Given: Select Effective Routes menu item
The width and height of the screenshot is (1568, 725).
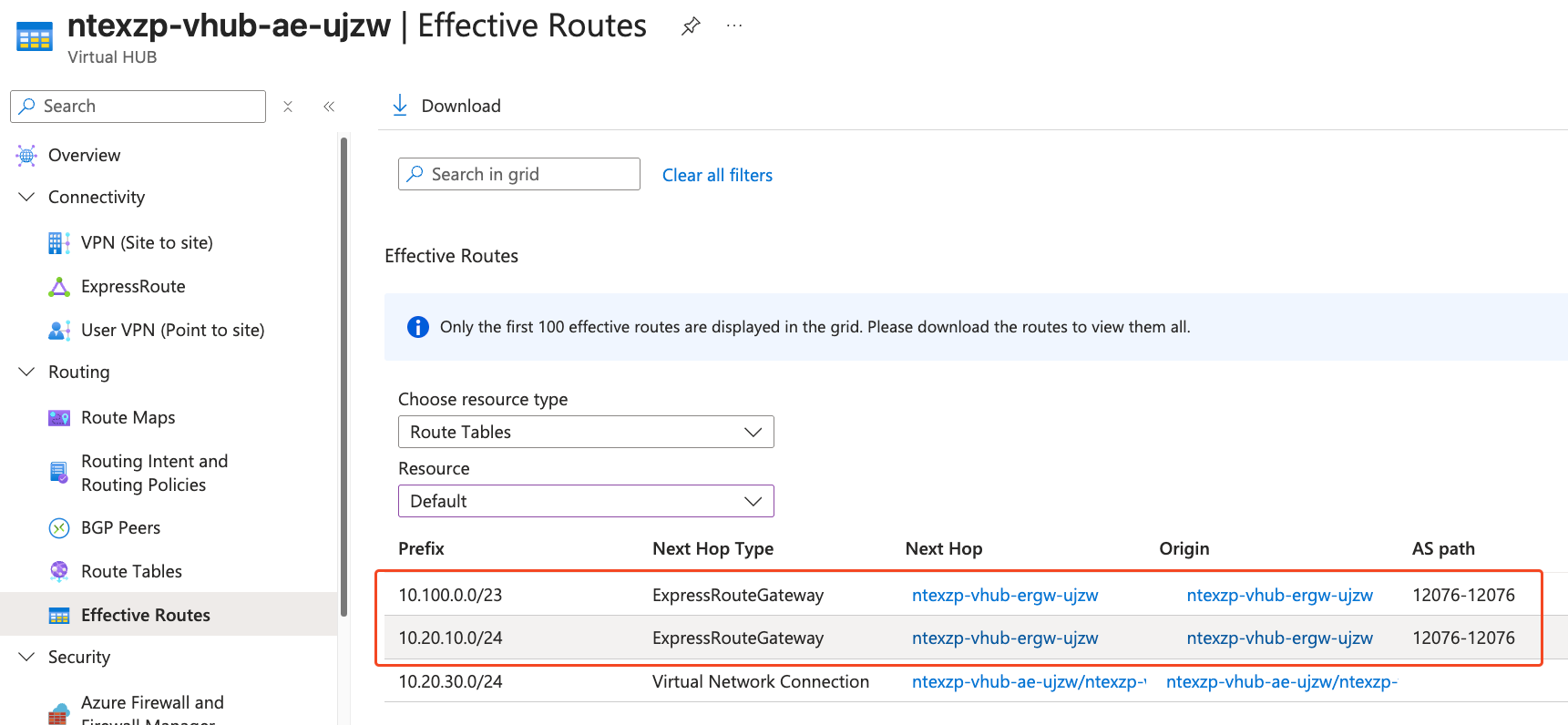Looking at the screenshot, I should tap(146, 616).
